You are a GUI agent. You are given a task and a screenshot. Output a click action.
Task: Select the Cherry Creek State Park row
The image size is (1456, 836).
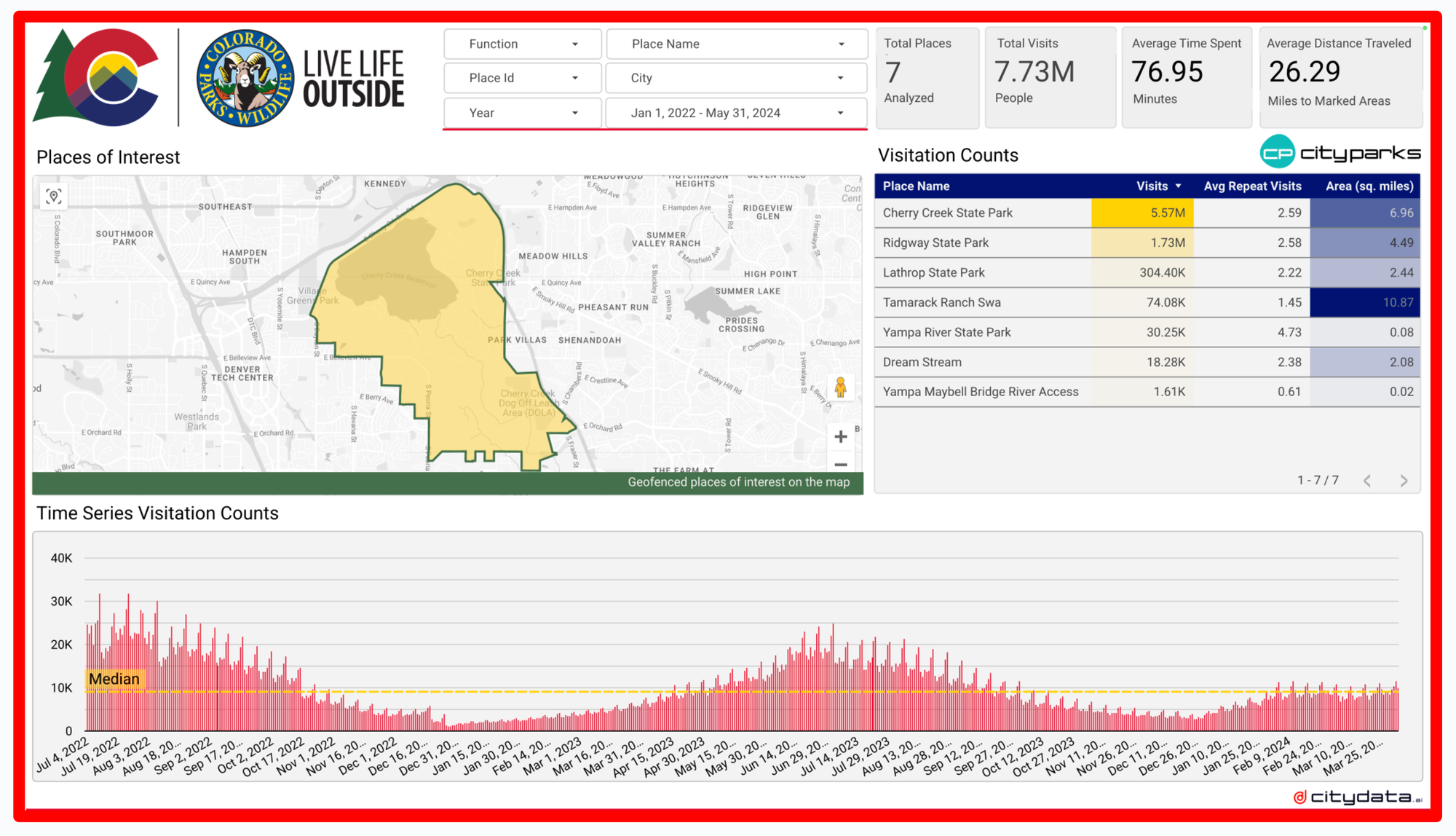(x=948, y=213)
